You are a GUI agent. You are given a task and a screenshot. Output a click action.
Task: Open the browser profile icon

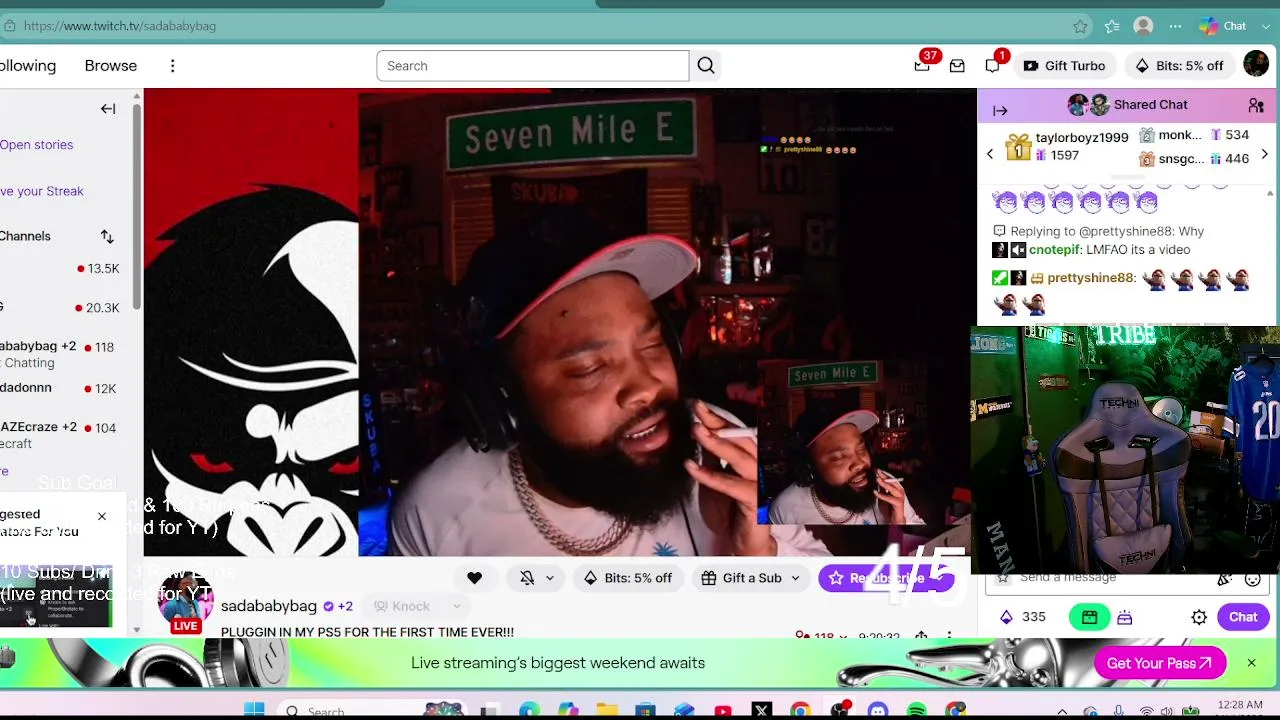point(1143,26)
